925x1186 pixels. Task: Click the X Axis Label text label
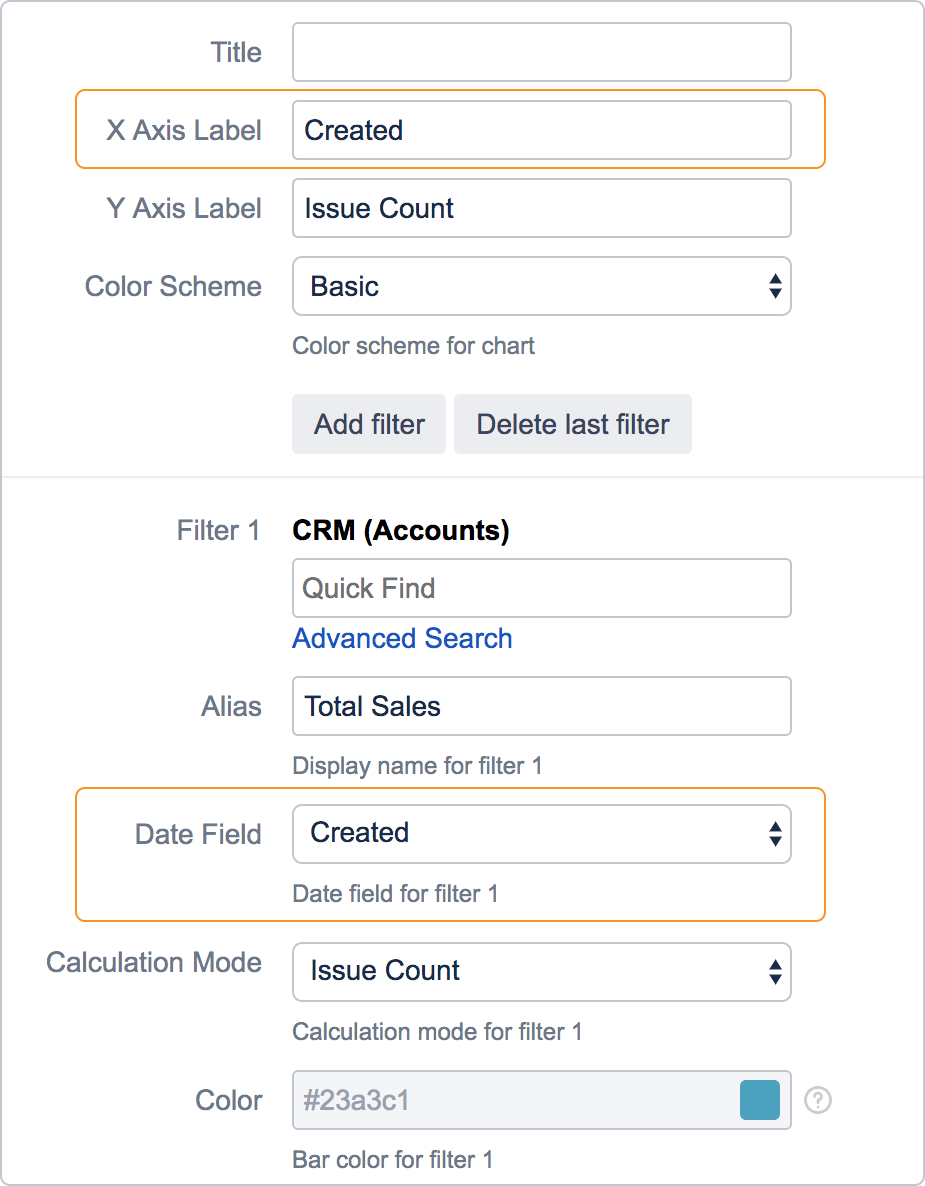(184, 130)
